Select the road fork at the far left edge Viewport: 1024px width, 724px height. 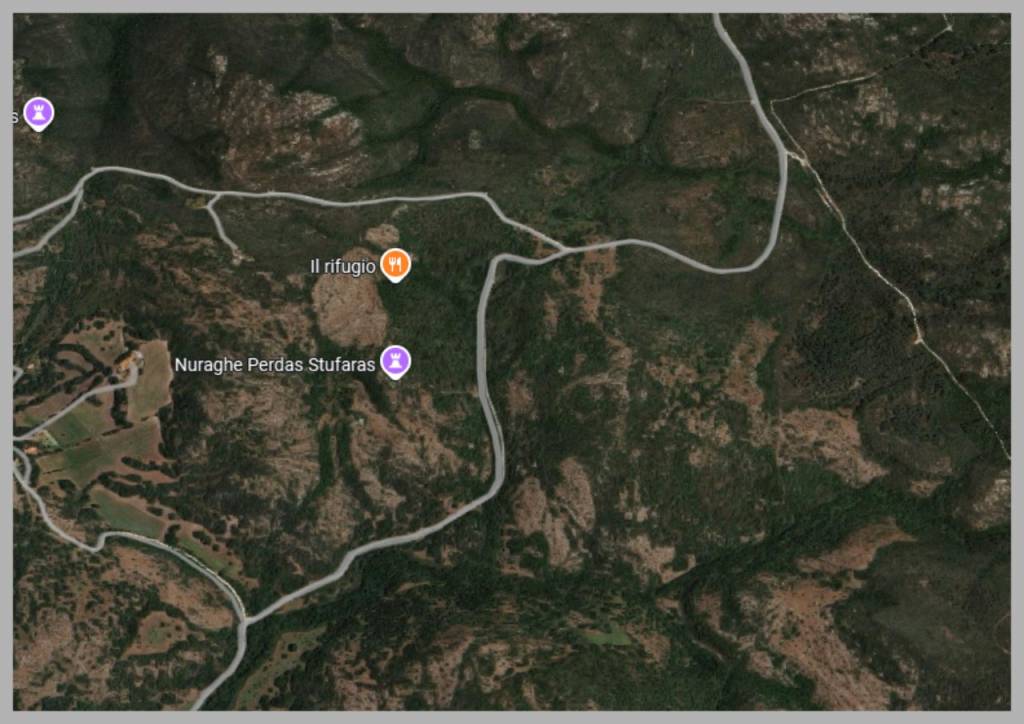(x=80, y=189)
